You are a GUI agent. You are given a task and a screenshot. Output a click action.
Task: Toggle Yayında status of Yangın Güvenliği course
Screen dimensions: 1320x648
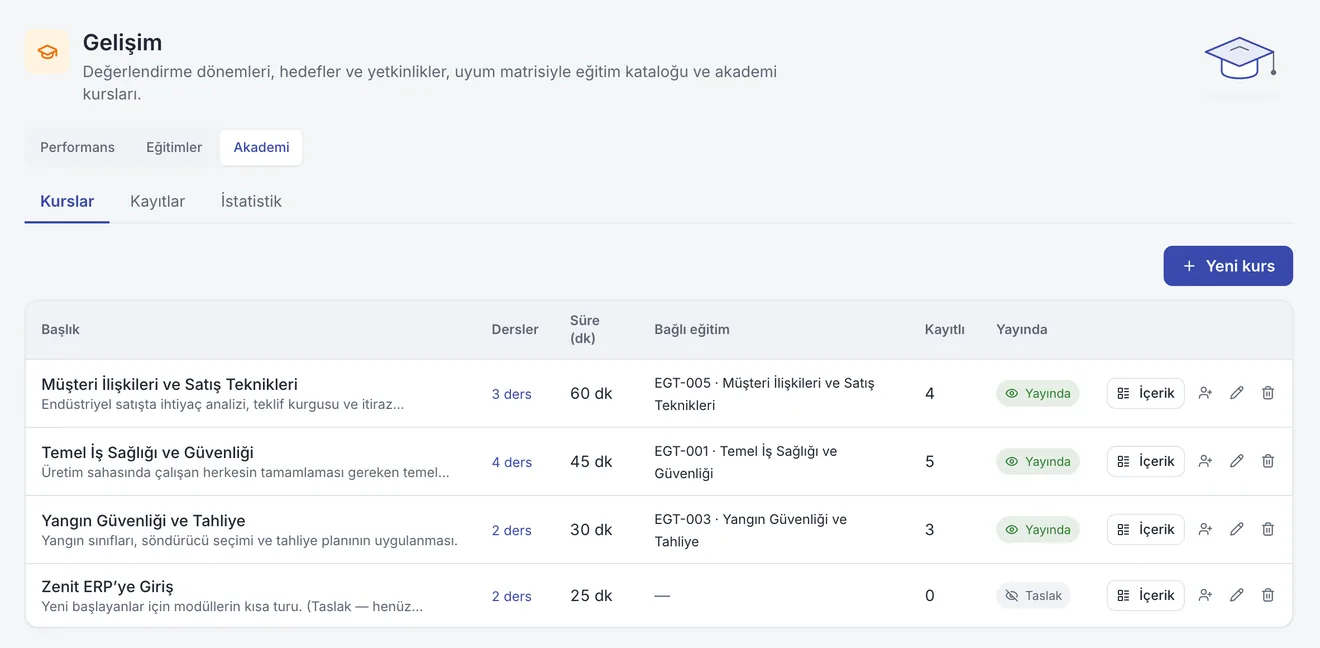point(1038,529)
